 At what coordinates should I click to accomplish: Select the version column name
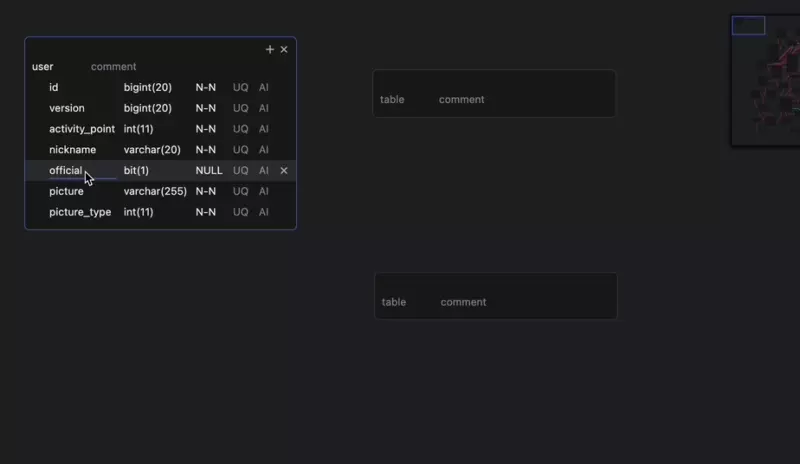point(67,108)
